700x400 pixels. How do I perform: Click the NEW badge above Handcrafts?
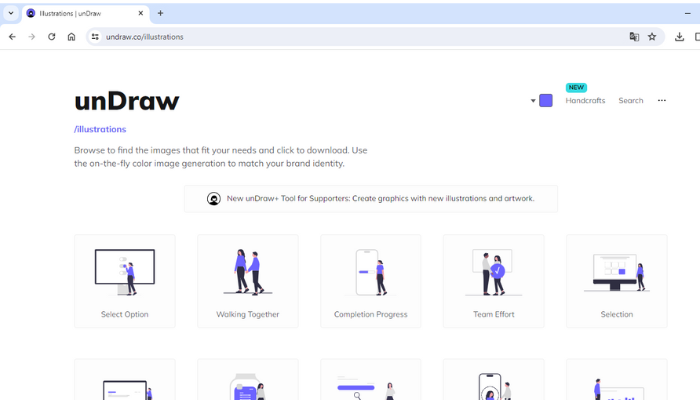click(x=576, y=88)
